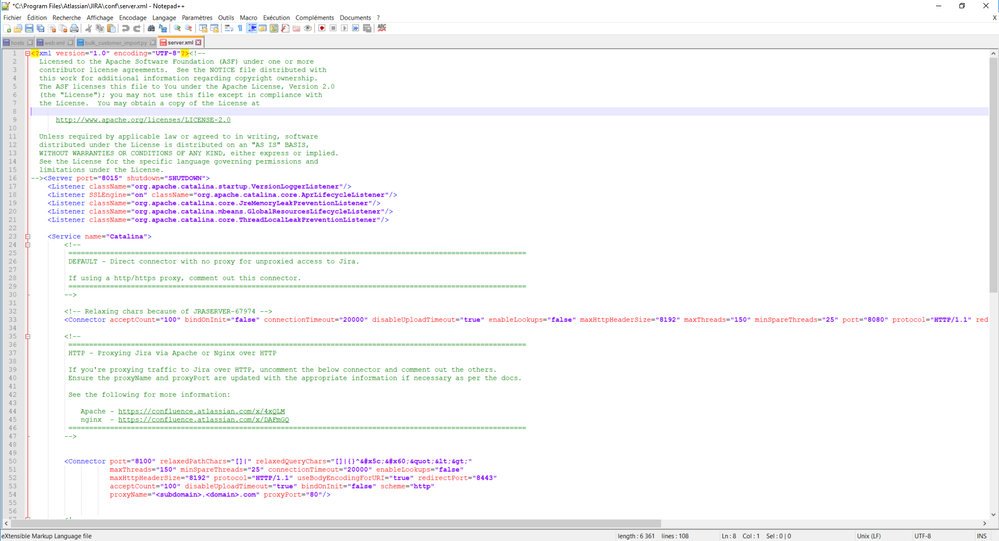Image resolution: width=999 pixels, height=541 pixels.
Task: Toggle the indent guide toolbar button
Action: [x=251, y=28]
